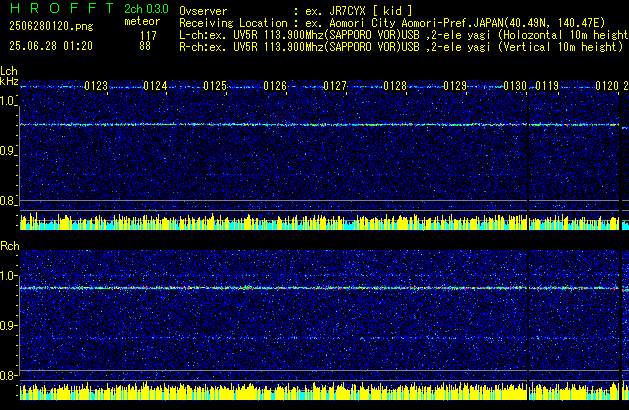Click the Lch yellow signal level bar graph
Viewport: 629px width, 410px height.
point(319,222)
